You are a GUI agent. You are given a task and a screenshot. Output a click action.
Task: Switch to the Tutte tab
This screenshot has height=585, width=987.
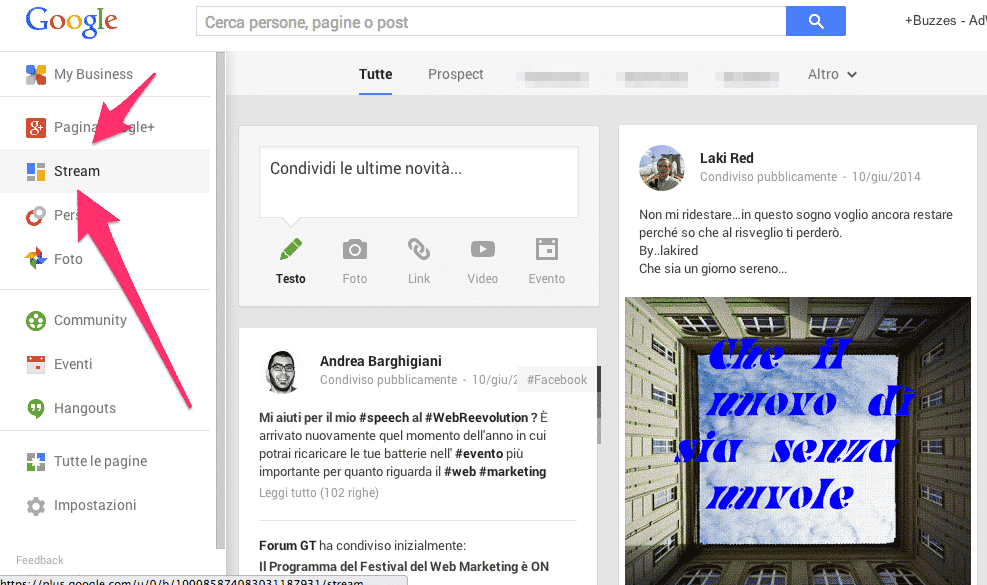click(x=376, y=74)
